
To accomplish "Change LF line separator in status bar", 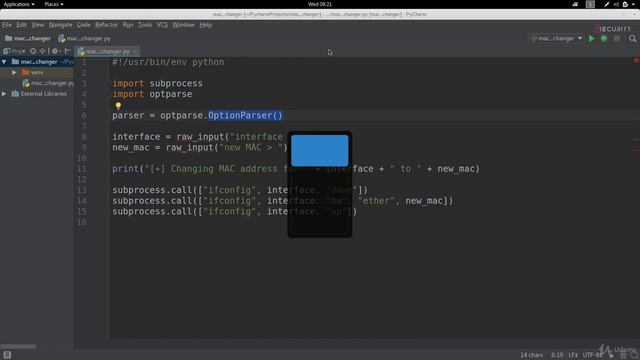I will pyautogui.click(x=573, y=355).
